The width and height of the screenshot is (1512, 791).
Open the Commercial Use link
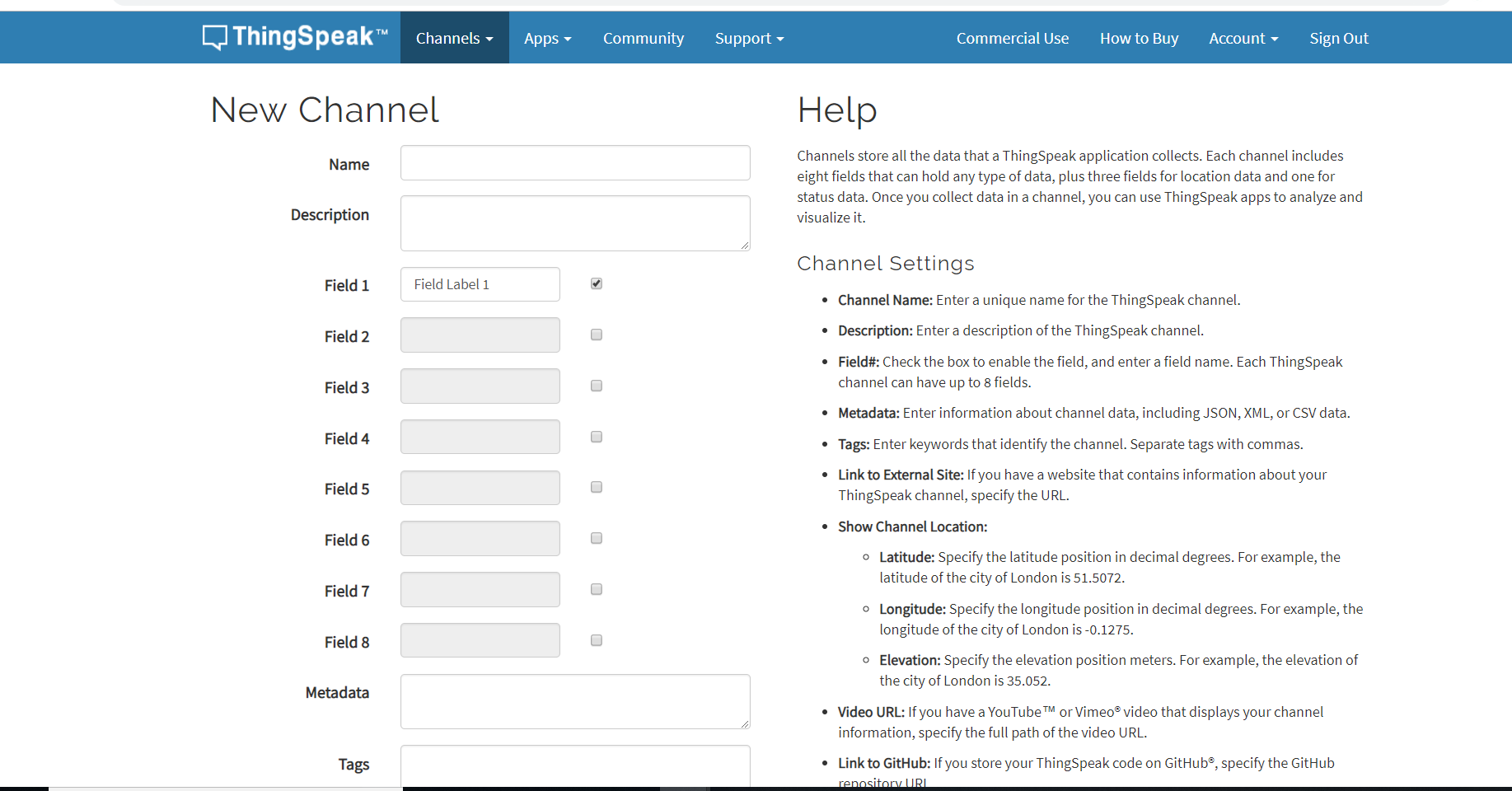pos(1013,38)
